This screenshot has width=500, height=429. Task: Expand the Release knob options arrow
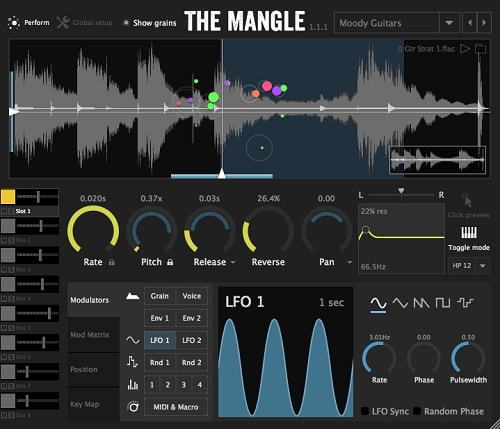(x=233, y=262)
